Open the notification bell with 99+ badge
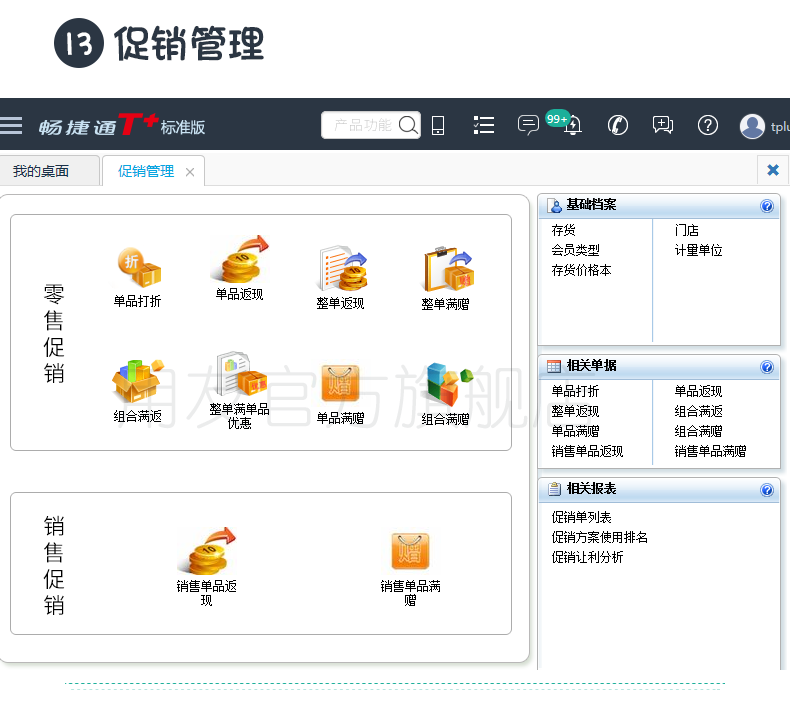This screenshot has height=703, width=790. [573, 124]
